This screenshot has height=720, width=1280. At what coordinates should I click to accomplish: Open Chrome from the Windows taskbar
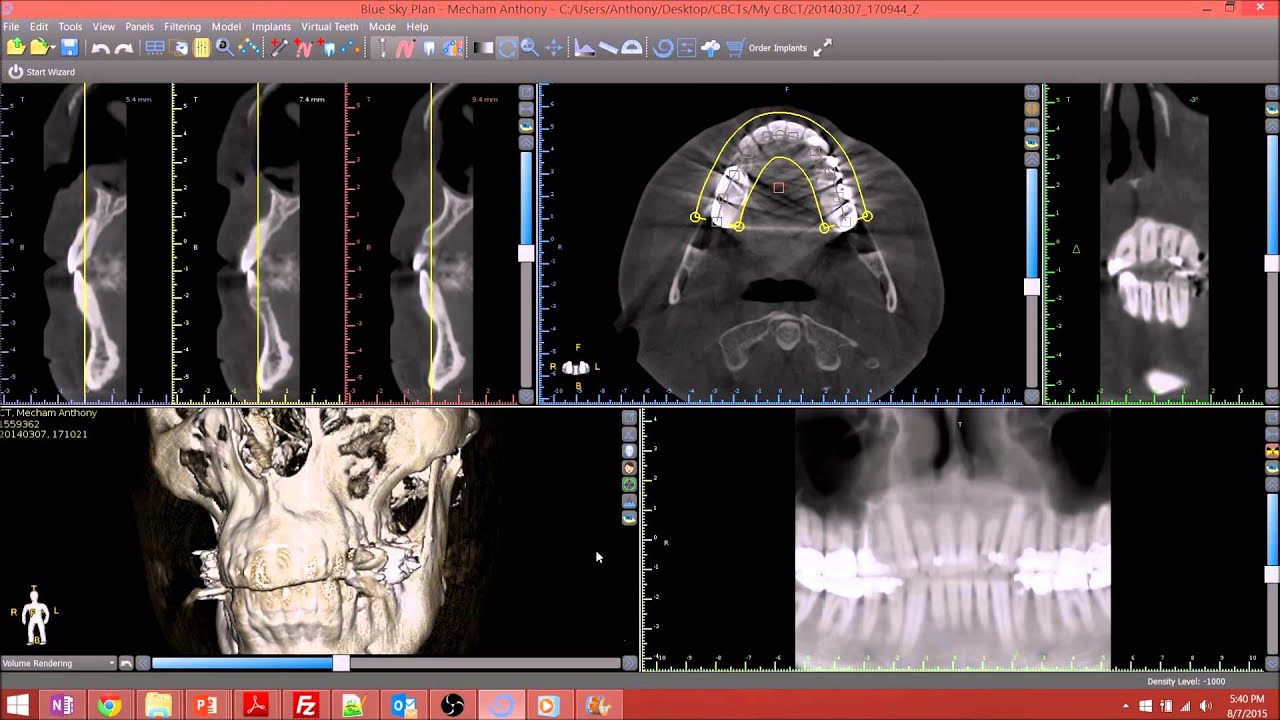(109, 706)
